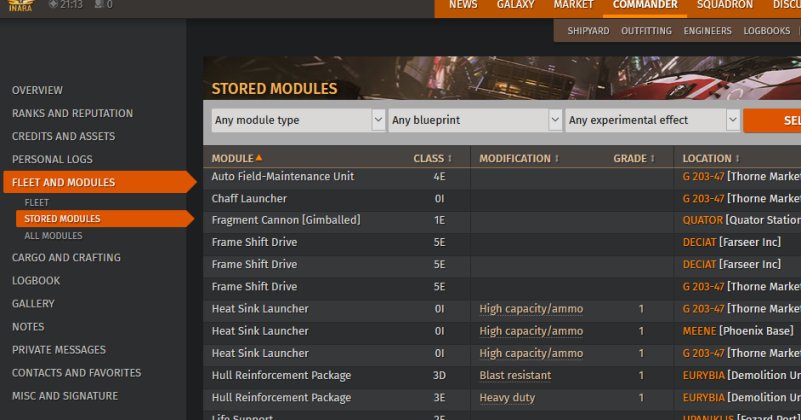Open Logbooks submenu item
The height and width of the screenshot is (420, 801).
(766, 31)
